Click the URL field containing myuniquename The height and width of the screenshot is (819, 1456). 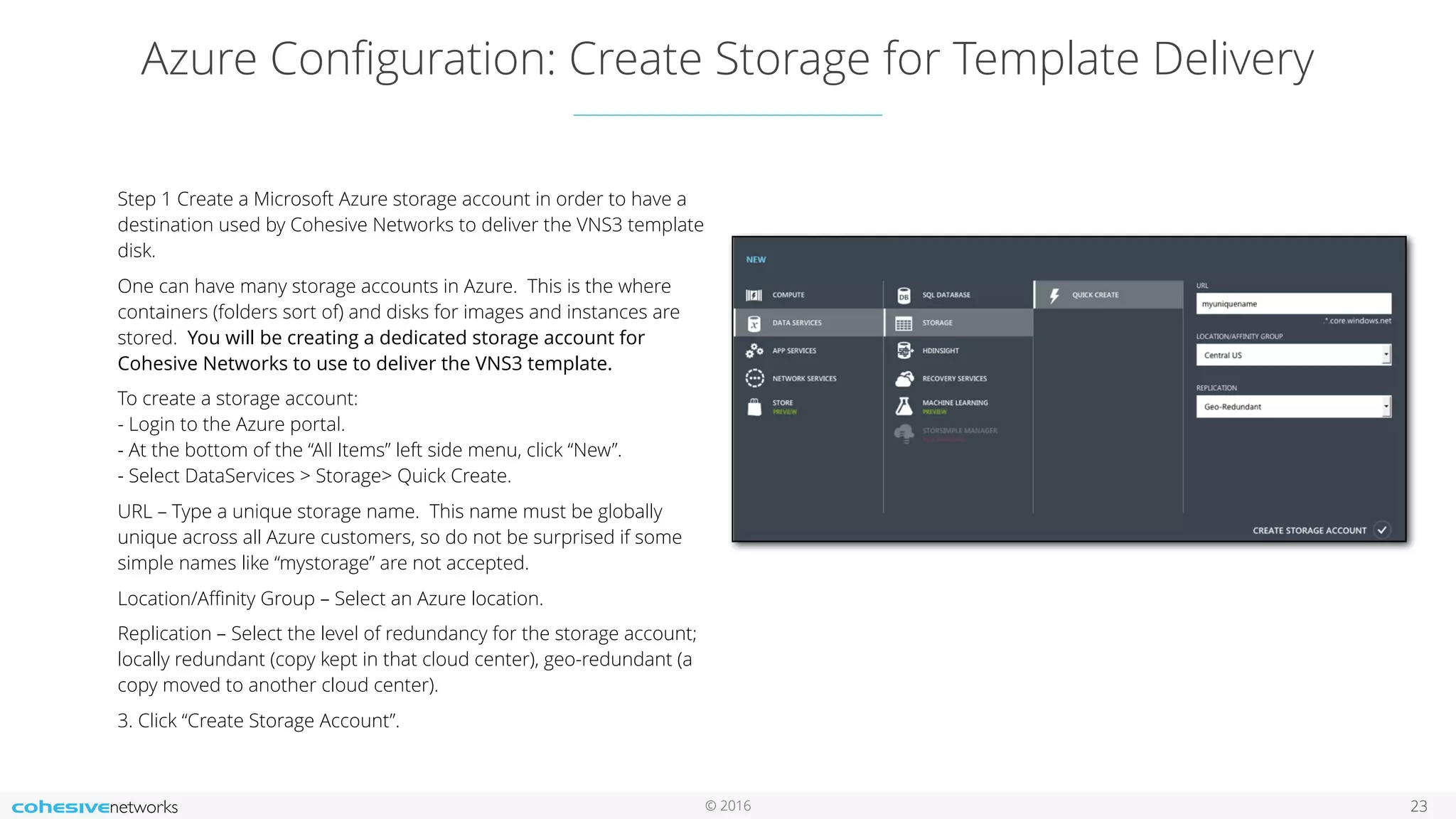point(1293,304)
